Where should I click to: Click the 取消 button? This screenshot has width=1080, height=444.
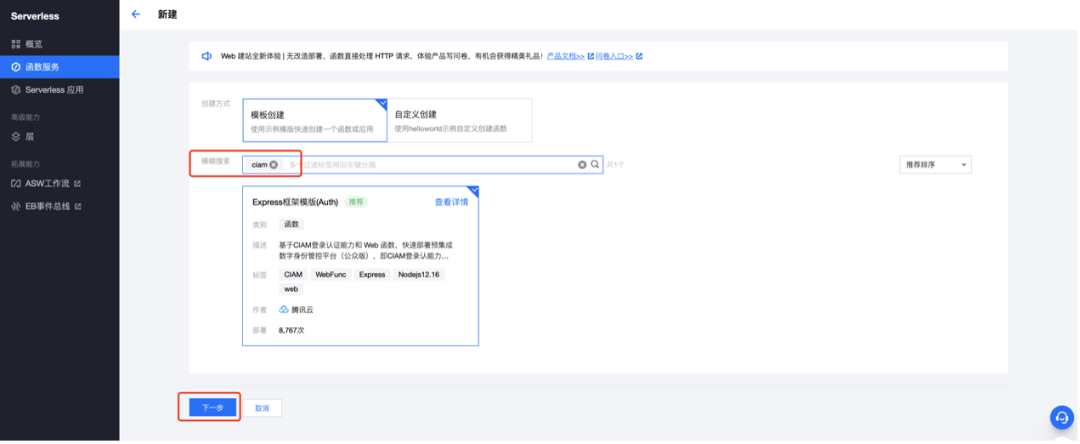coord(262,408)
